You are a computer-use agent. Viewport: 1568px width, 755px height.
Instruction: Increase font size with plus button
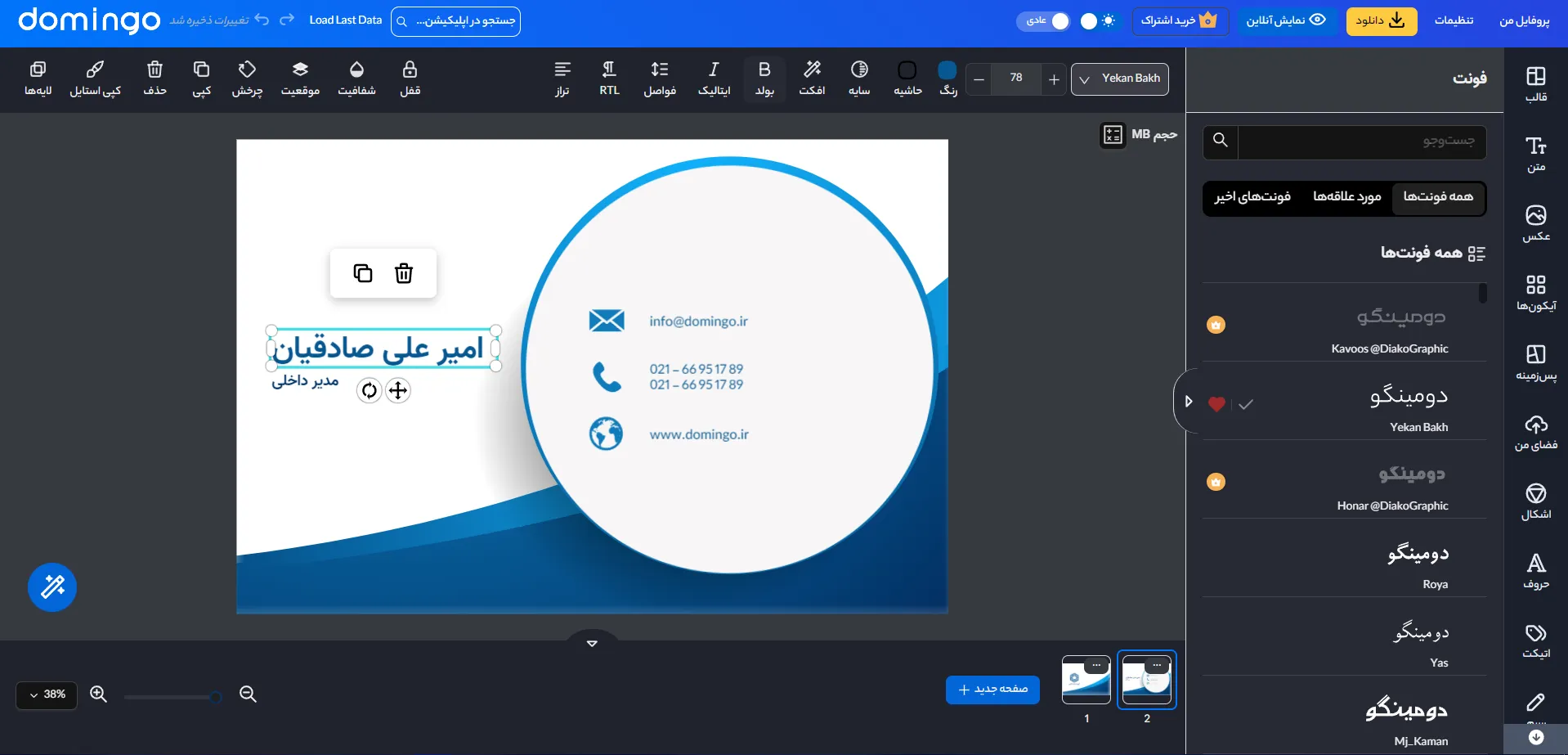click(1054, 79)
